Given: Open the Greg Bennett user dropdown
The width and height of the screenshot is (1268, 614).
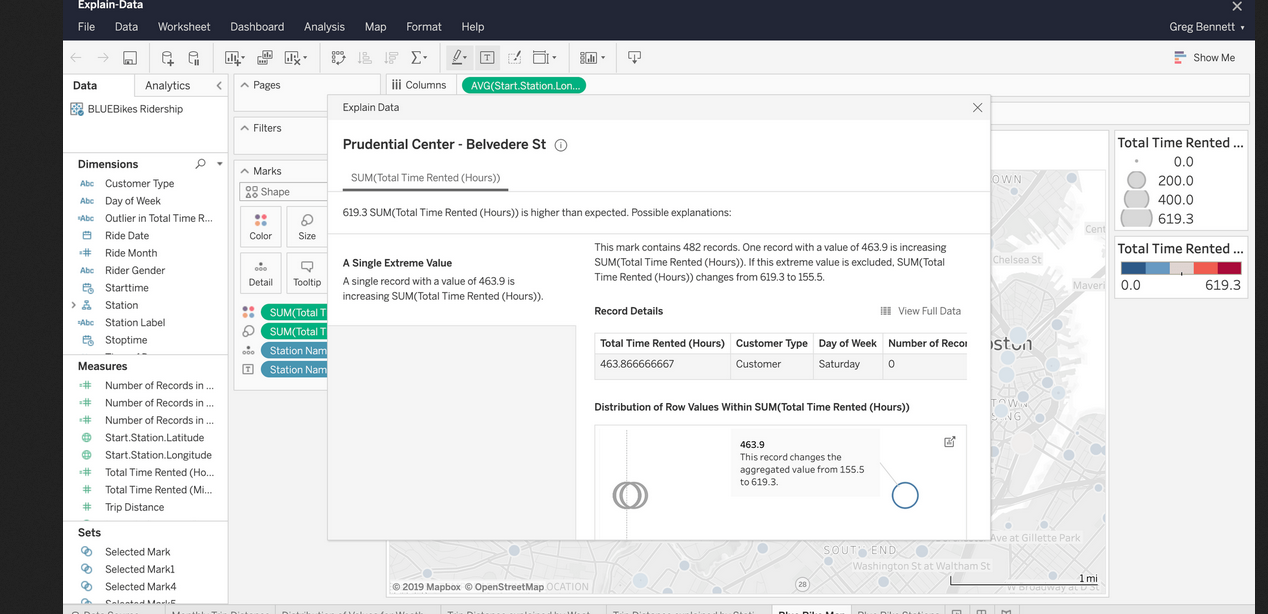Looking at the screenshot, I should [1207, 27].
